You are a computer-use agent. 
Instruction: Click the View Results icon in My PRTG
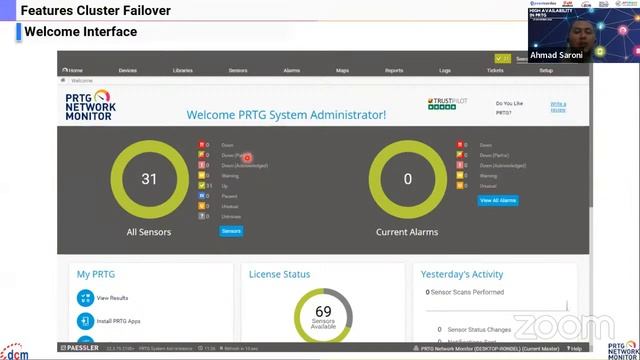tap(85, 298)
